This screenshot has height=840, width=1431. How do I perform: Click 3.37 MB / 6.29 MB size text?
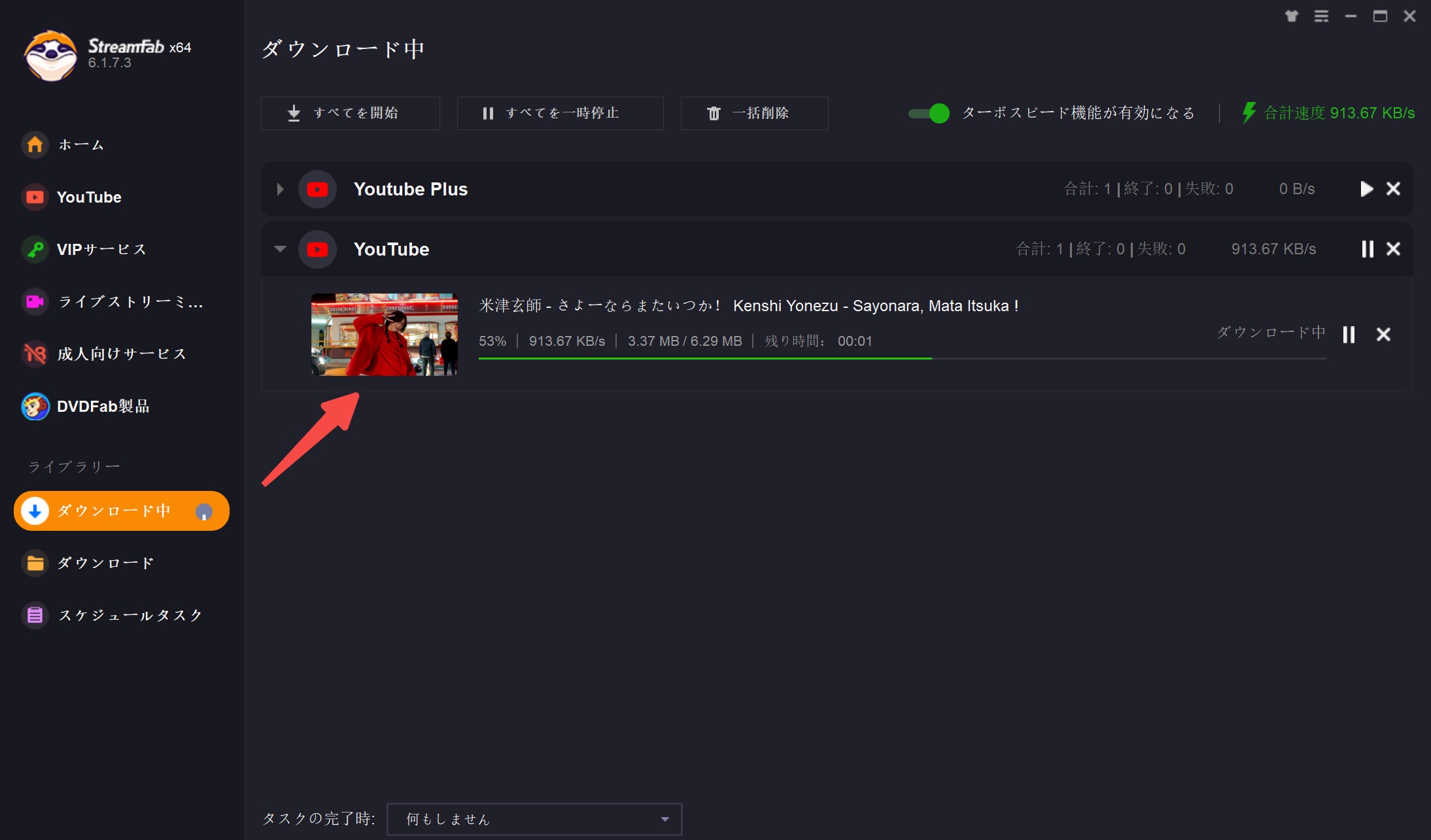coord(685,341)
